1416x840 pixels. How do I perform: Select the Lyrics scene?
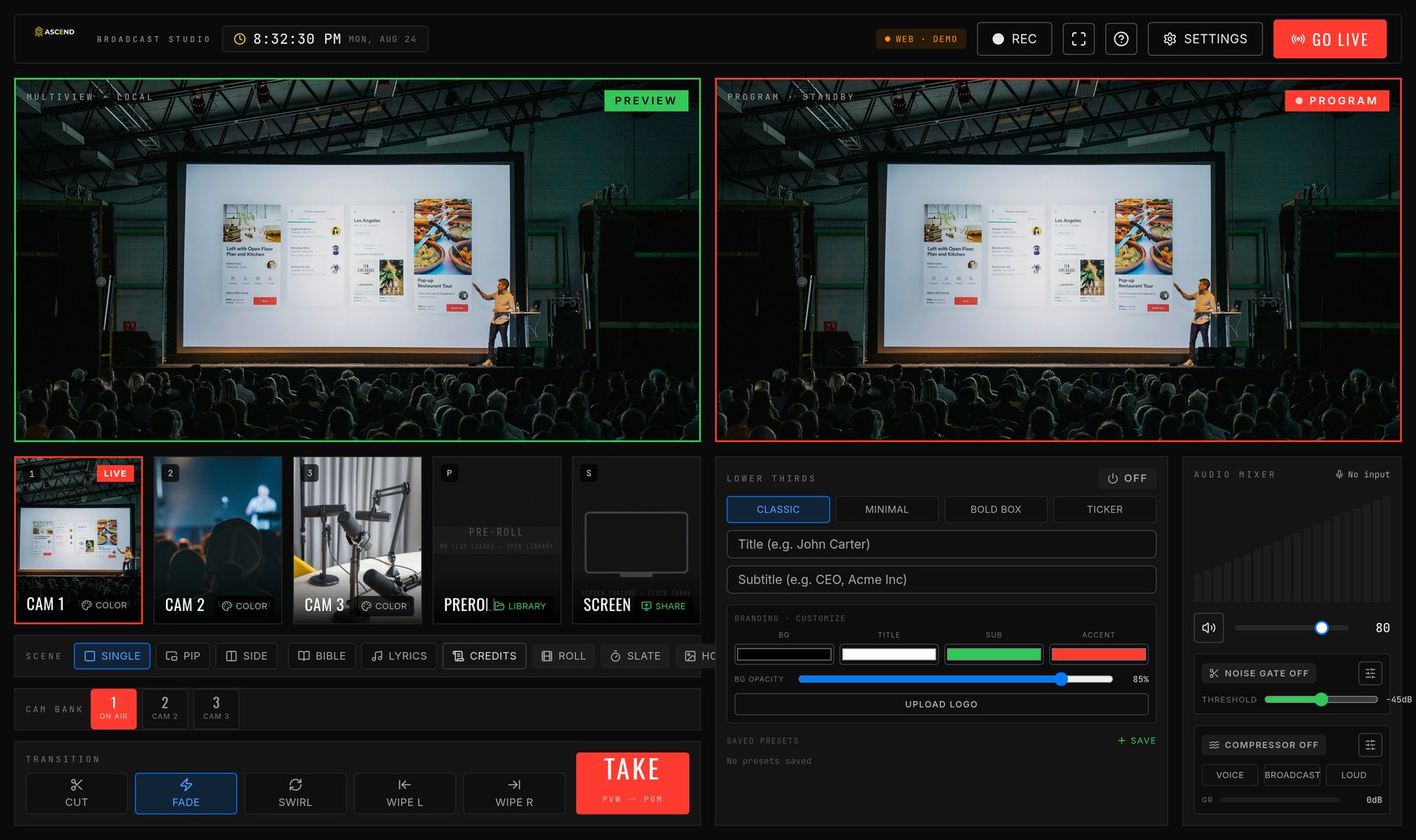pyautogui.click(x=399, y=656)
